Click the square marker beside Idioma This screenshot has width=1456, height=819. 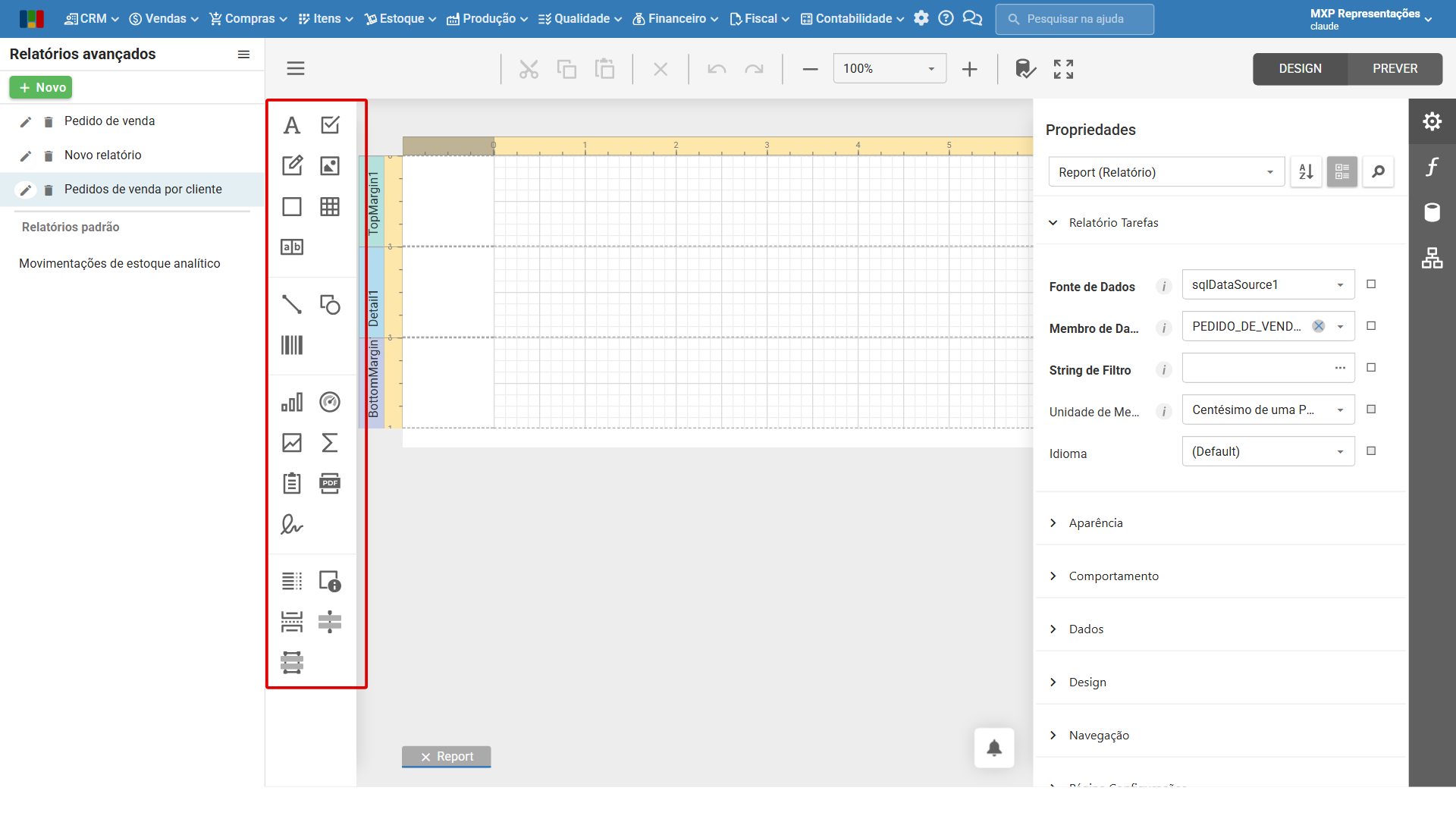[x=1371, y=451]
